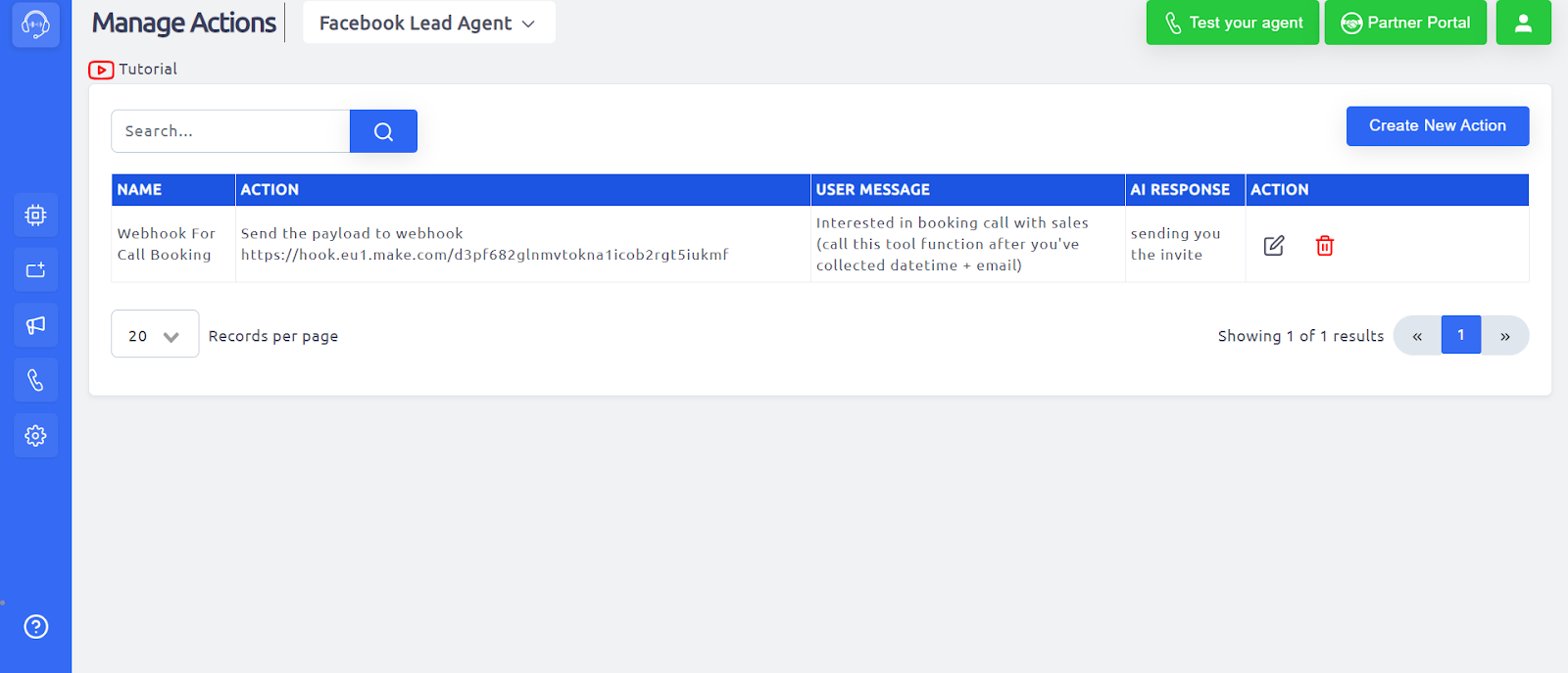Viewport: 1568px width, 673px height.
Task: Open the user profile icon button
Action: [x=1523, y=23]
